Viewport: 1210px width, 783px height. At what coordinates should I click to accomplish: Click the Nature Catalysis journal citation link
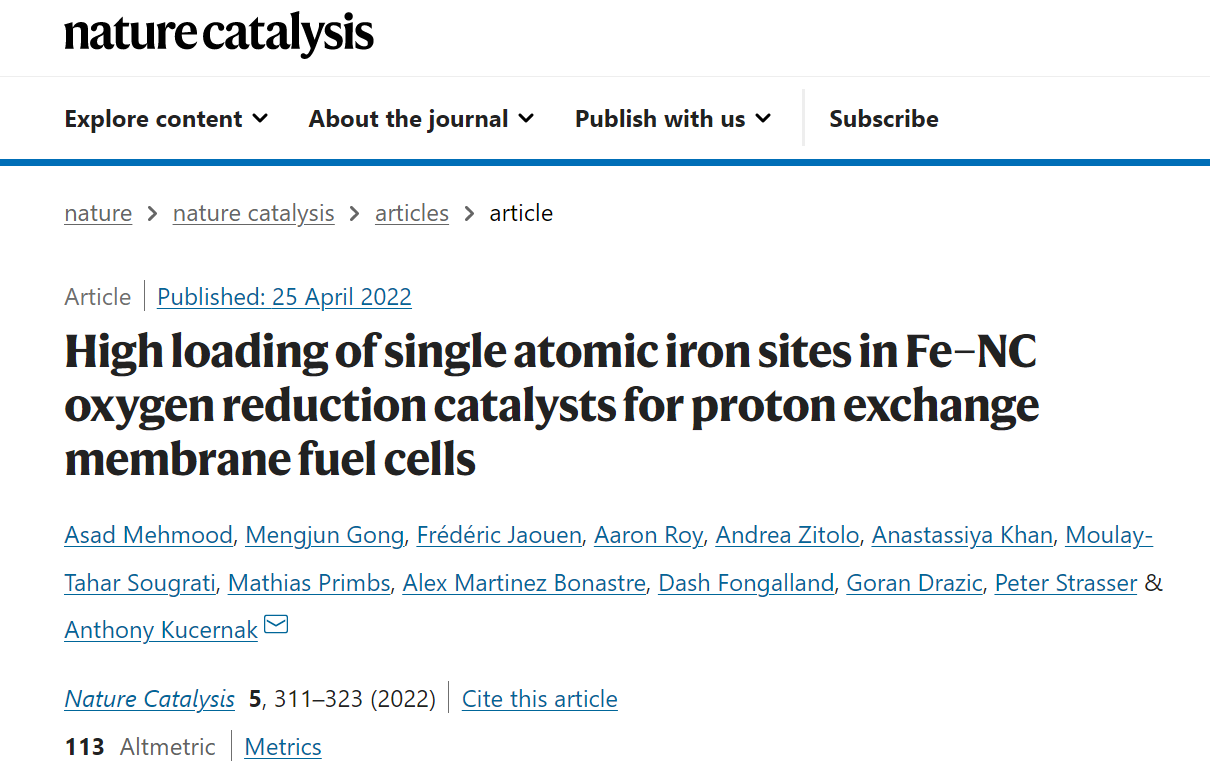click(x=150, y=699)
